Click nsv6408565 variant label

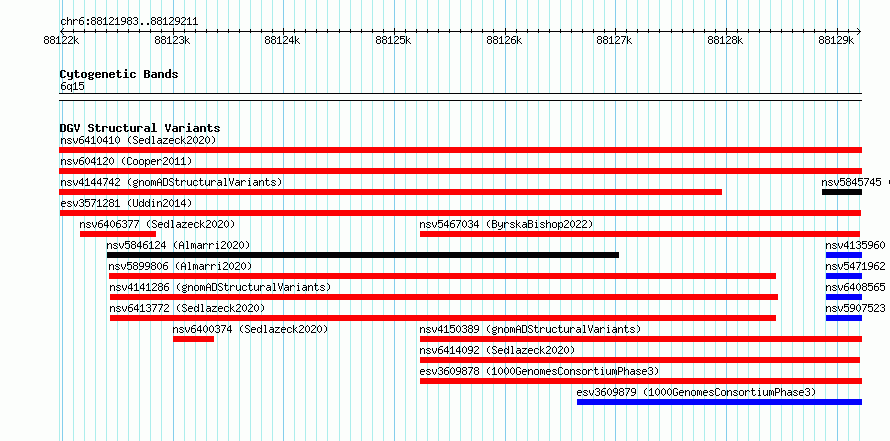855,287
